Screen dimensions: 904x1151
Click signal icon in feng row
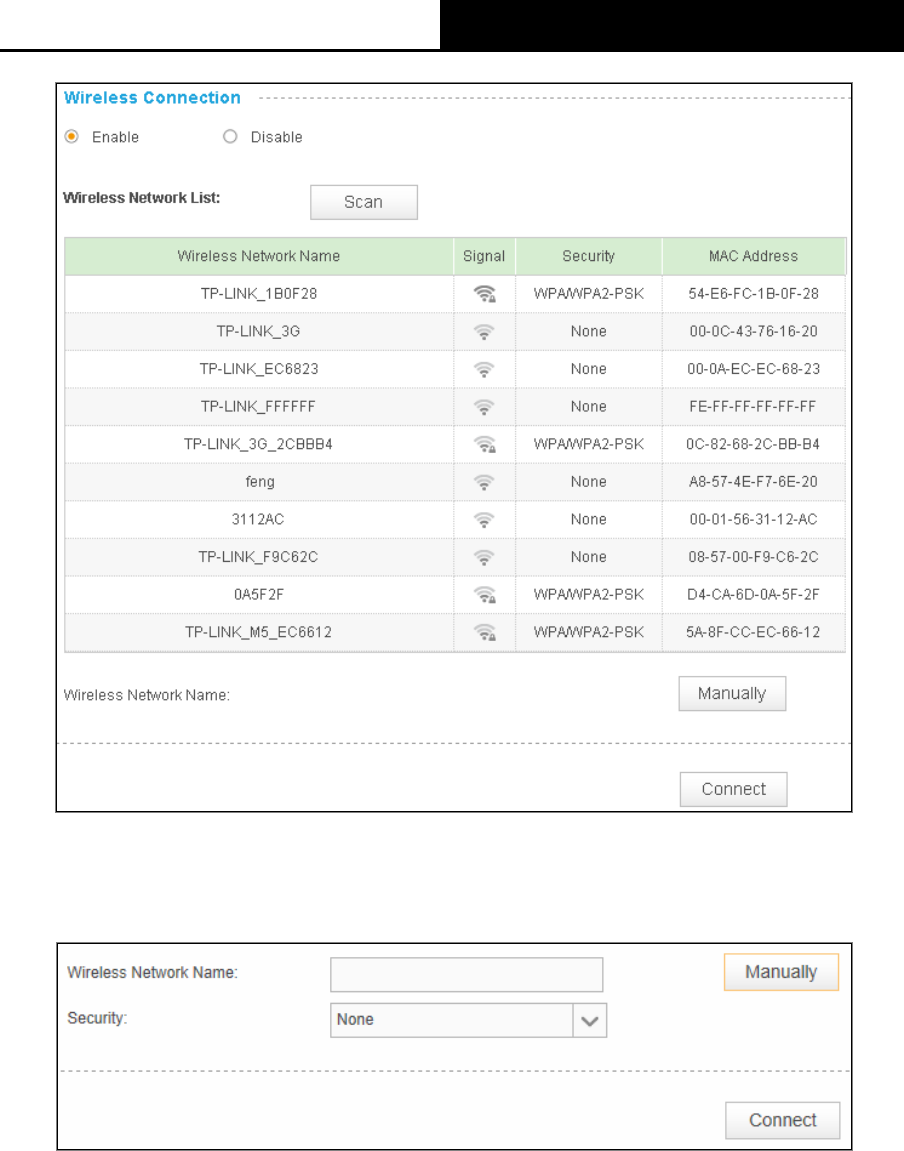click(484, 482)
